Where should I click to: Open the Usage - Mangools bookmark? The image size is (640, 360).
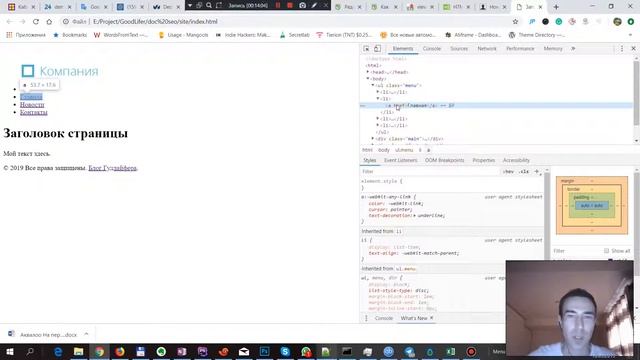tap(183, 35)
